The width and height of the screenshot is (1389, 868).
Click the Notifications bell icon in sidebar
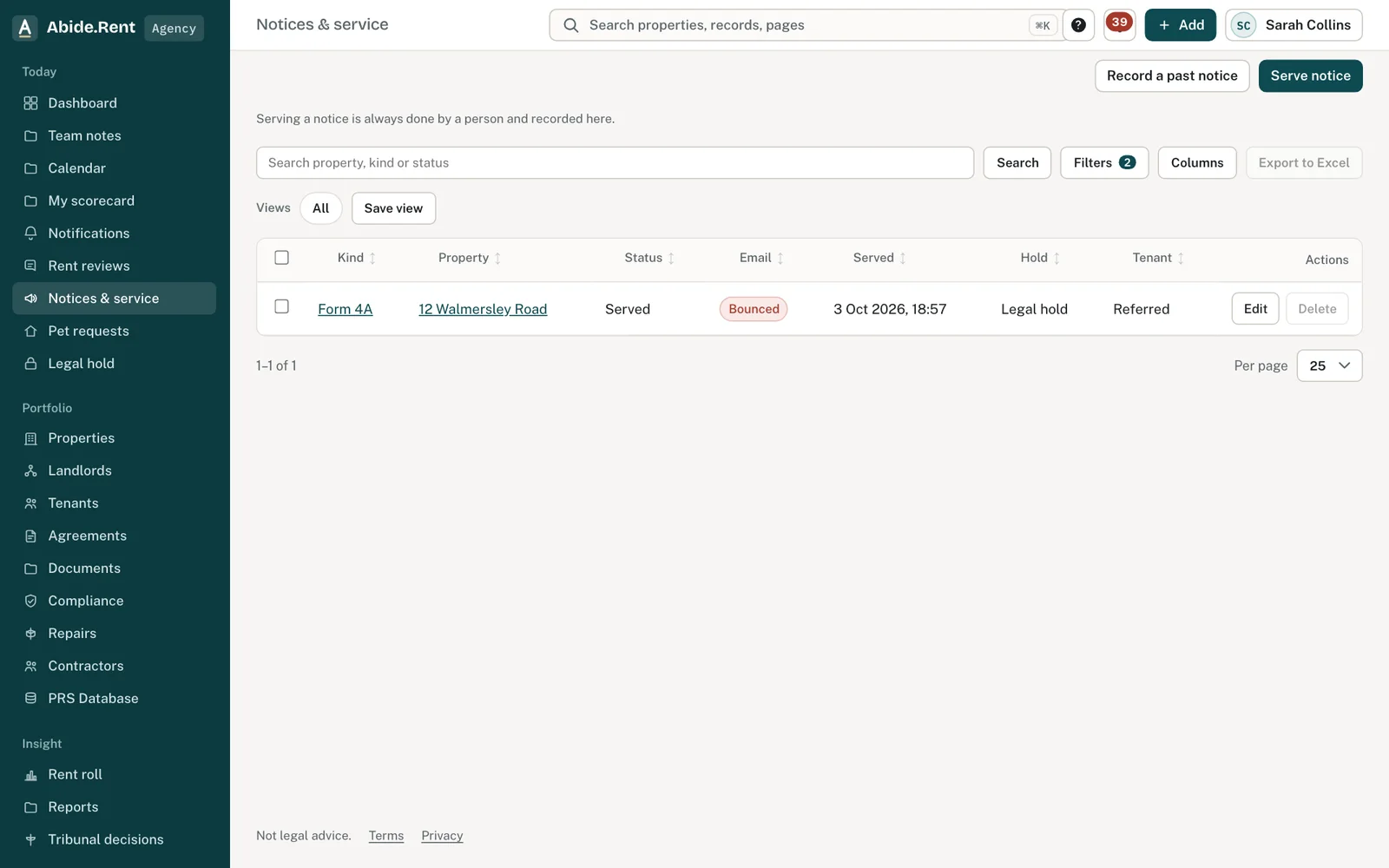[30, 233]
